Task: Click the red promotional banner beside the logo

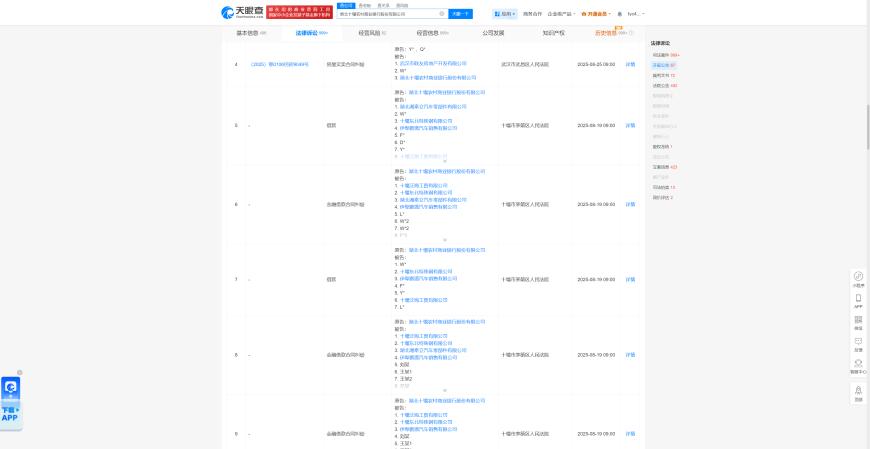Action: [x=300, y=12]
